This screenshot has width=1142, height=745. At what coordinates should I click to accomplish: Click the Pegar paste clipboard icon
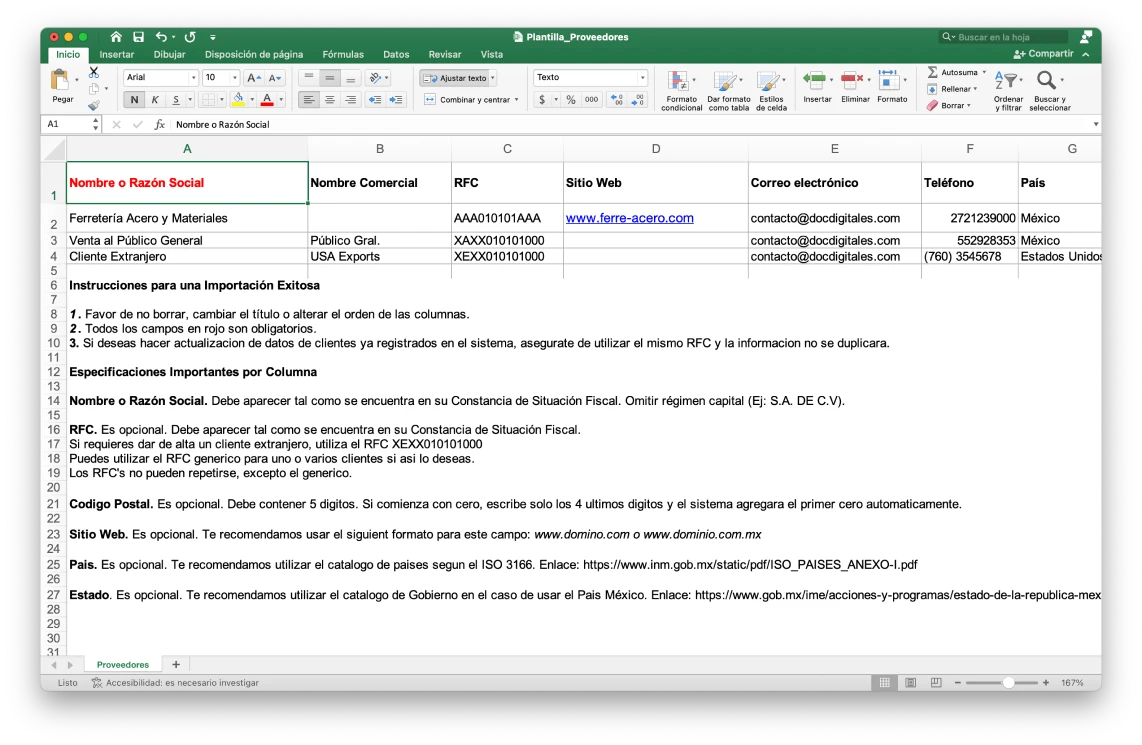point(60,80)
